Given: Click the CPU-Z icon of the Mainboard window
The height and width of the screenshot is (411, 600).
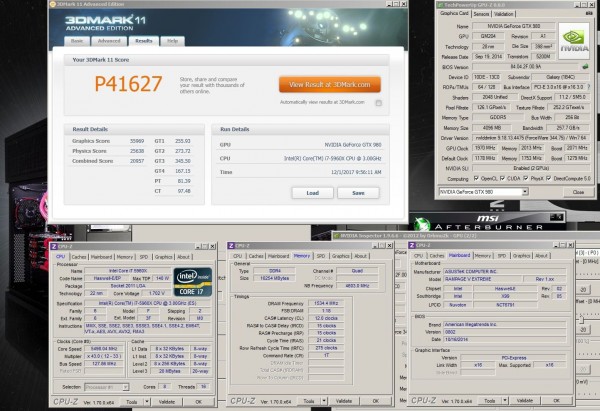Looking at the screenshot, I should pos(414,246).
